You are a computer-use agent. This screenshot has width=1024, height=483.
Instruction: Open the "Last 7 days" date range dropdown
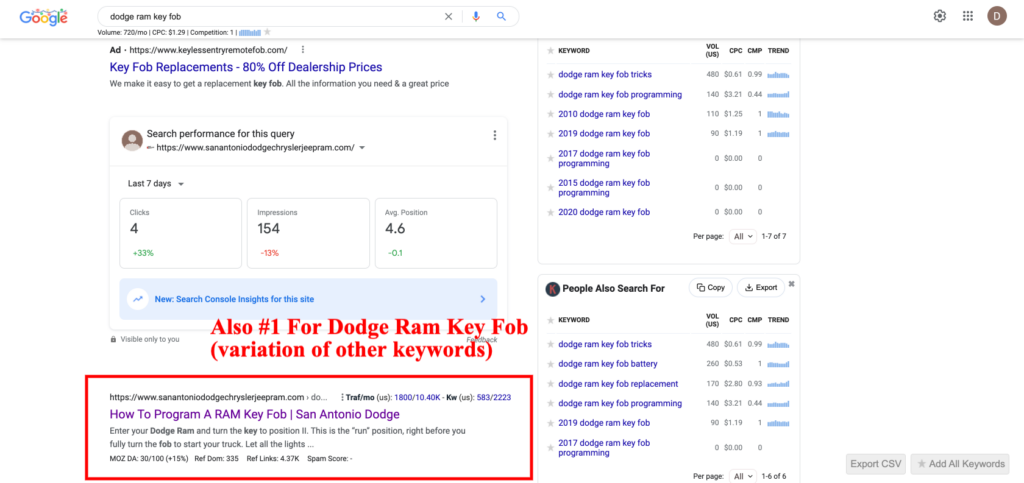[157, 183]
